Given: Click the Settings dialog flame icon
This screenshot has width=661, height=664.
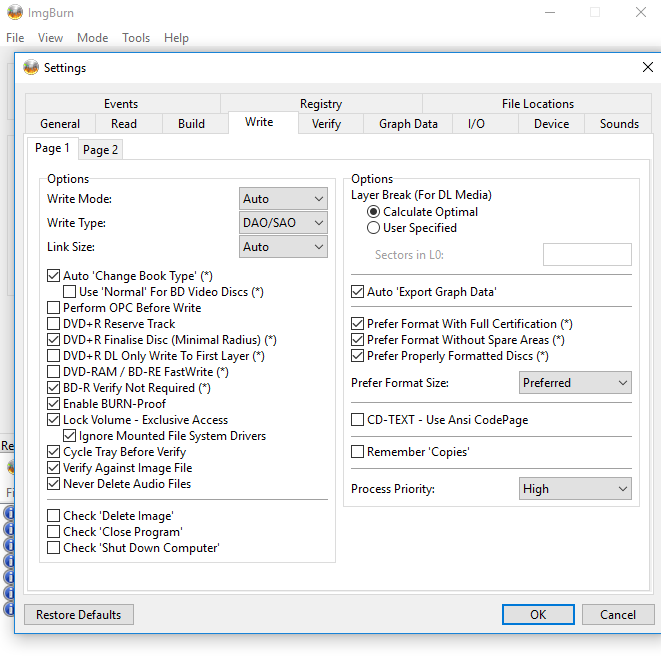Looking at the screenshot, I should [31, 68].
